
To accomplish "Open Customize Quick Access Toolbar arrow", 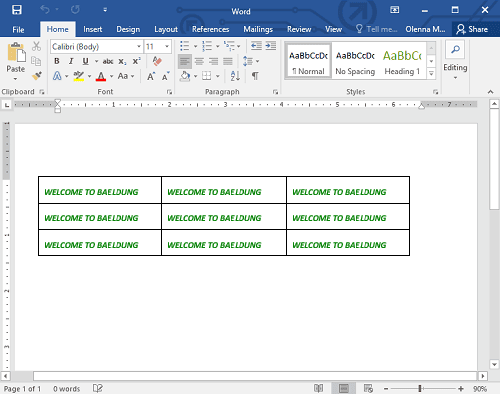I will click(105, 10).
